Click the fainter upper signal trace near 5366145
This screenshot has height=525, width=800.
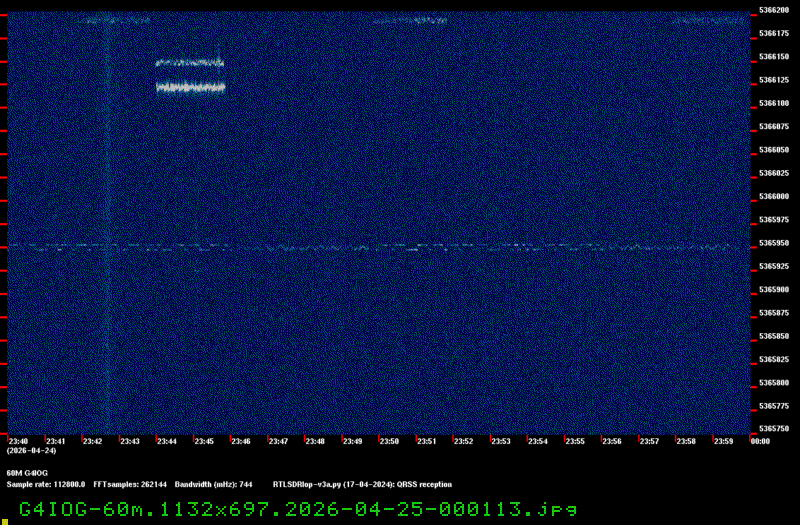[190, 63]
